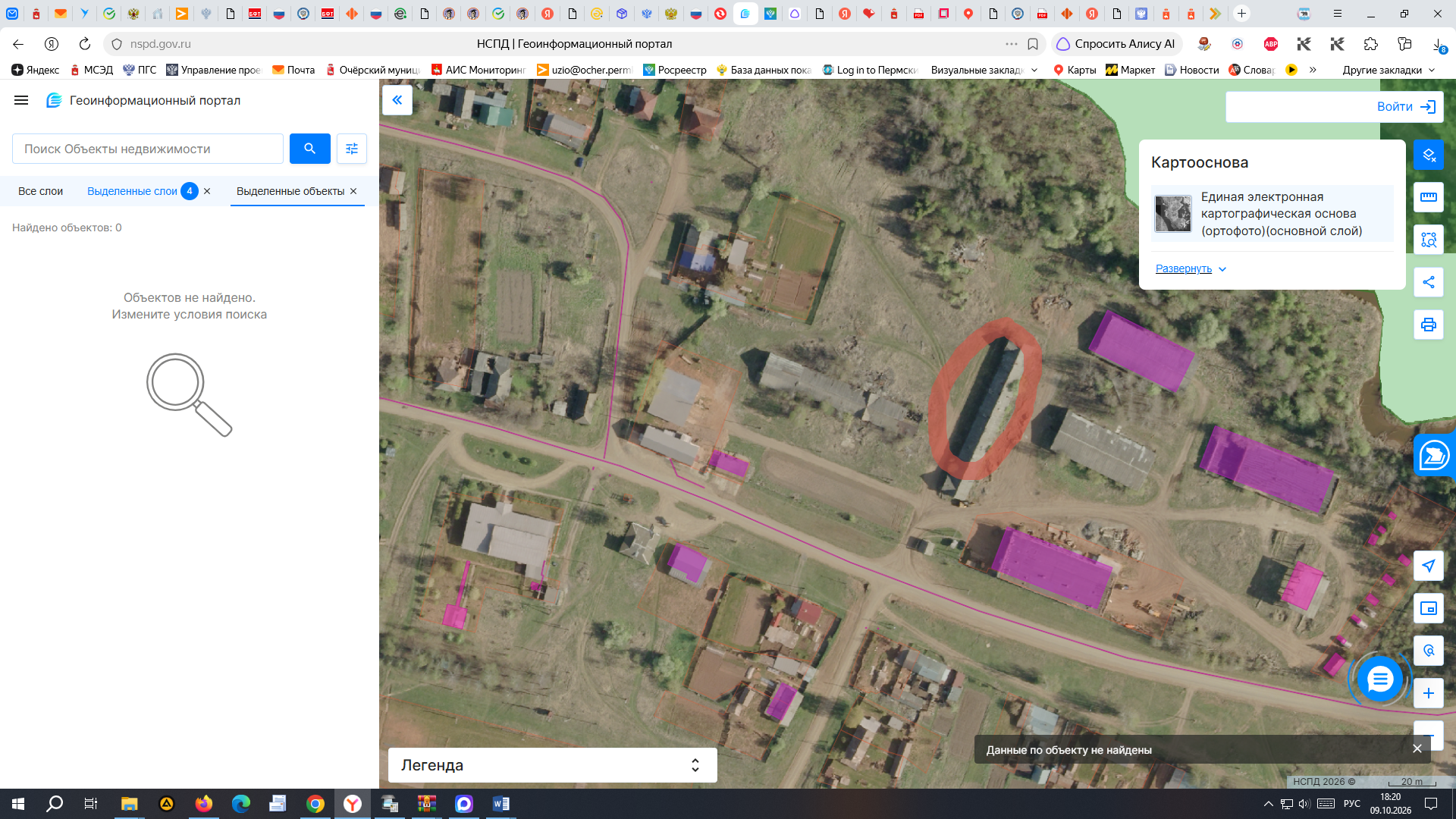Toggle the layers clear icon at top right
The image size is (1456, 819).
pos(1429,155)
